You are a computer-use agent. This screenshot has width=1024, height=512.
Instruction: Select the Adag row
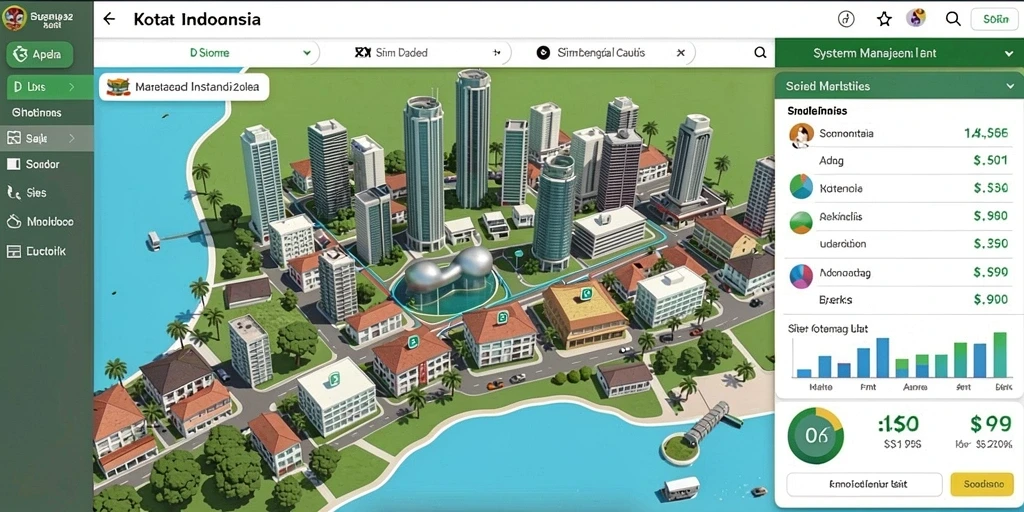click(x=899, y=160)
